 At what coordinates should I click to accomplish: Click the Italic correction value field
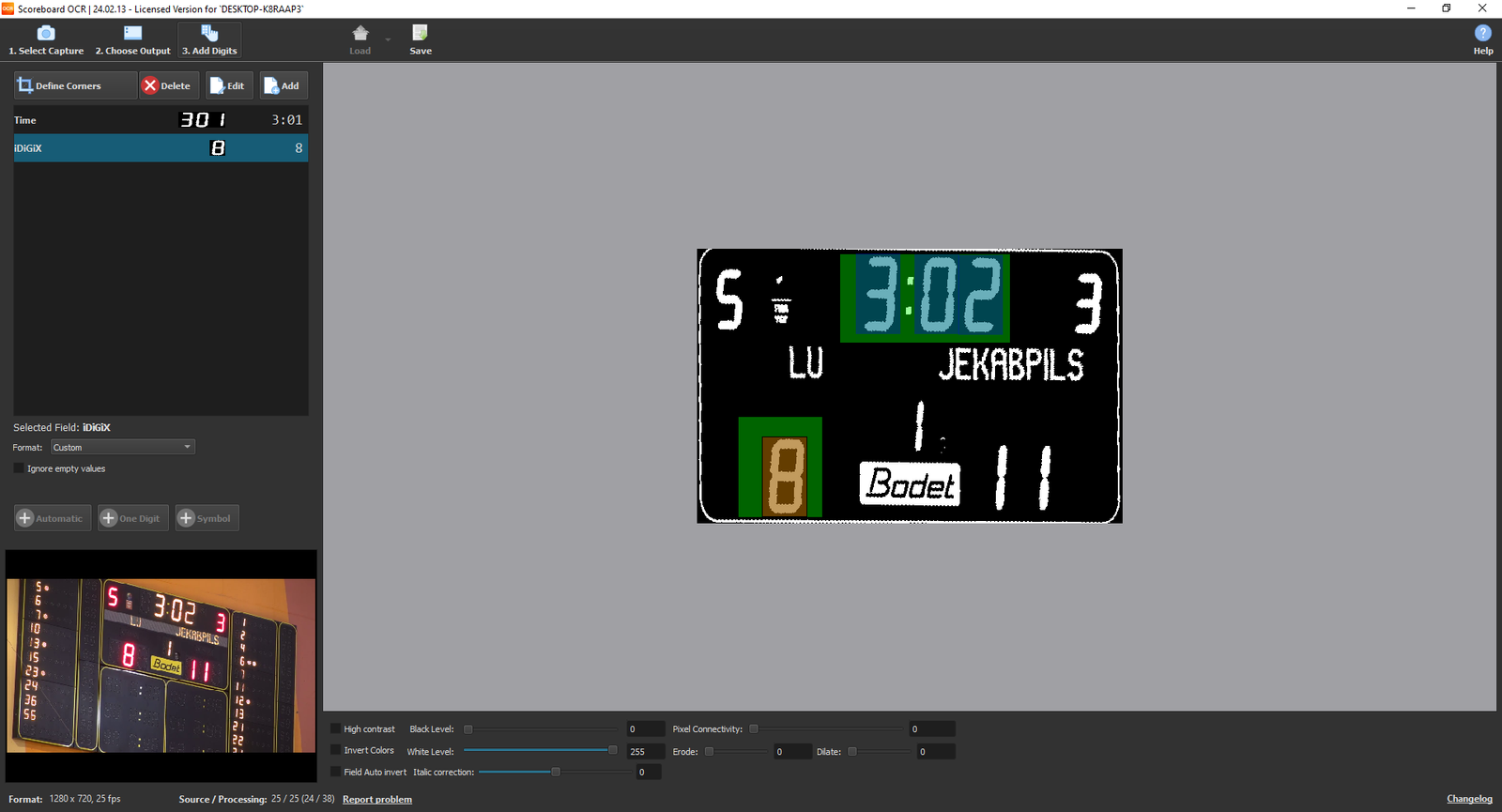tap(649, 773)
